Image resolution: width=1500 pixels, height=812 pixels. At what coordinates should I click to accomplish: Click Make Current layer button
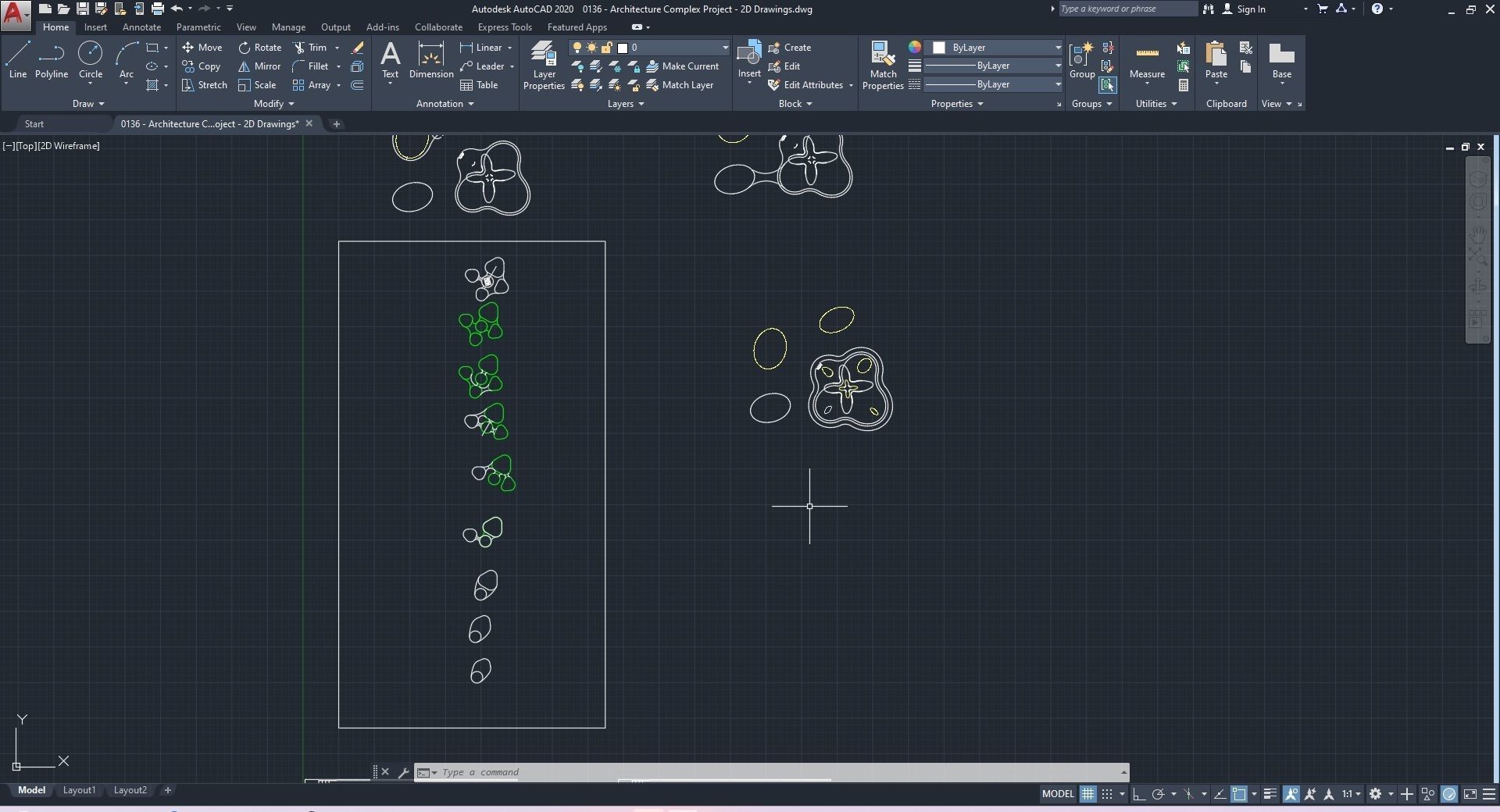682,66
